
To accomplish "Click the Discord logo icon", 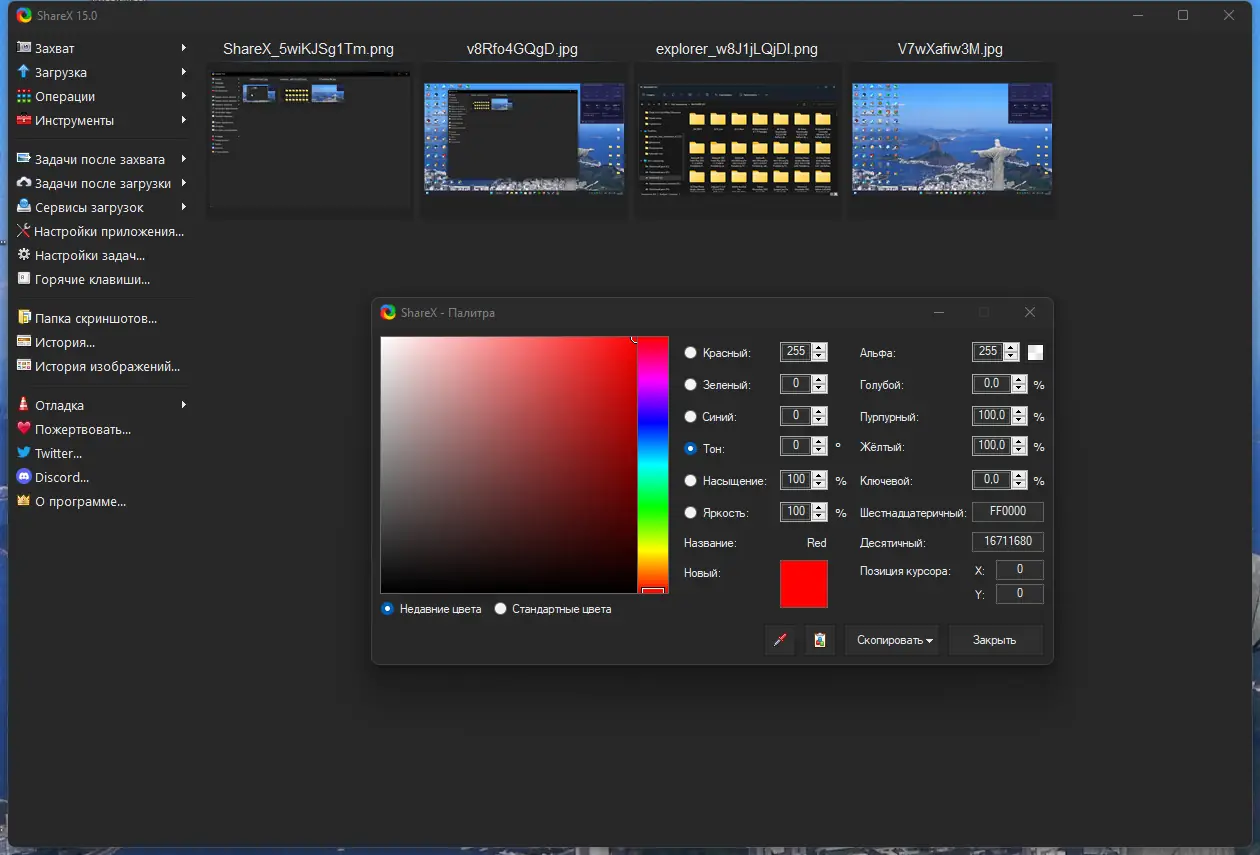I will pos(24,477).
